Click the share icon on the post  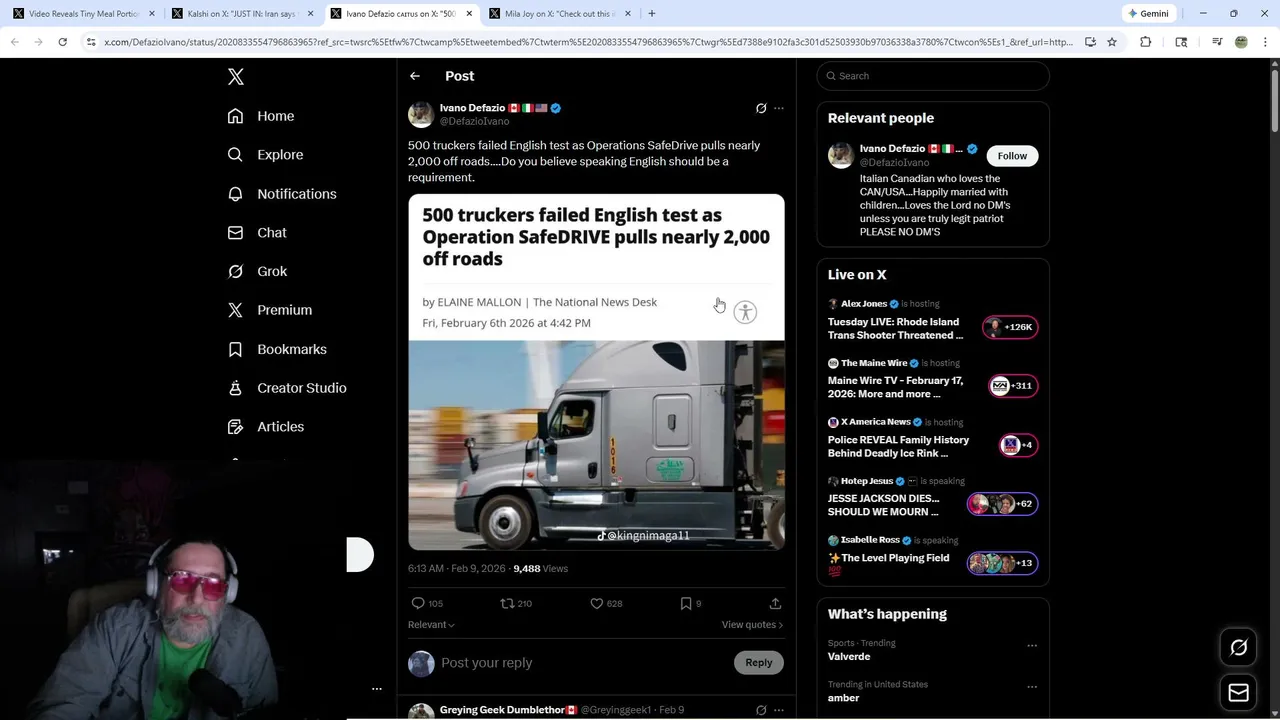click(x=775, y=603)
